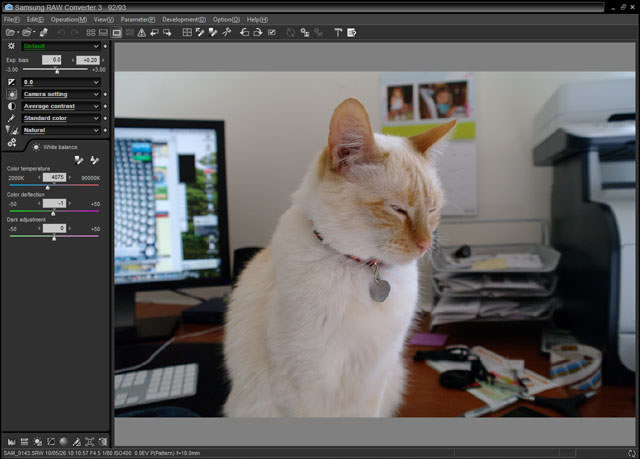Click the left arrow beside Color temperature value
Screen dimensions: 640x459
(x=40, y=177)
